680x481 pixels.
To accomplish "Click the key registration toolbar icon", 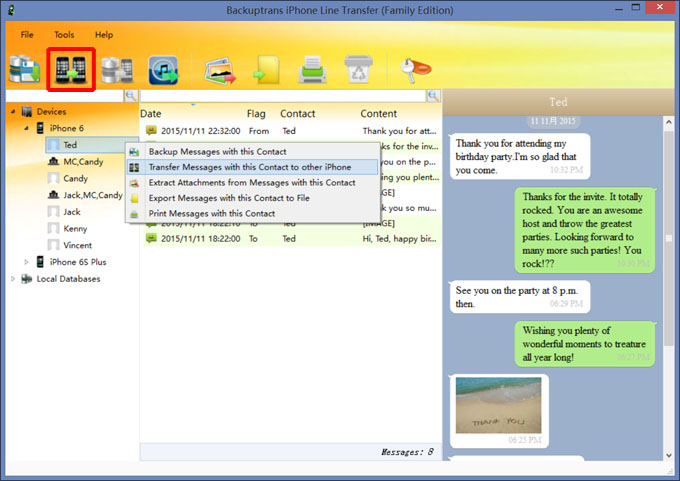I will point(415,69).
